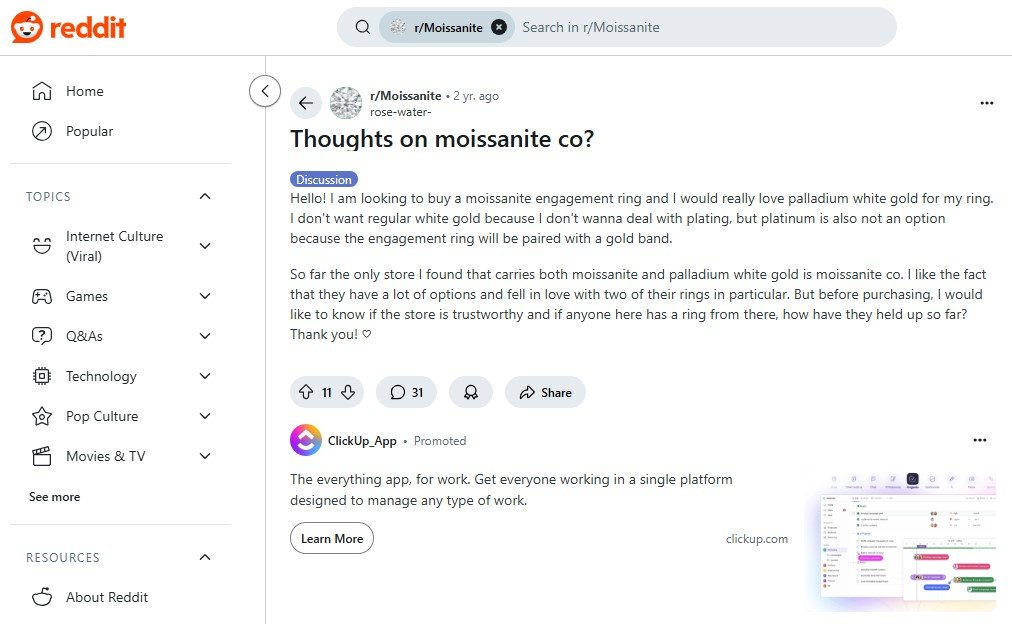Click the Discussion flair tag
Image resolution: width=1012 pixels, height=624 pixels.
click(x=324, y=179)
